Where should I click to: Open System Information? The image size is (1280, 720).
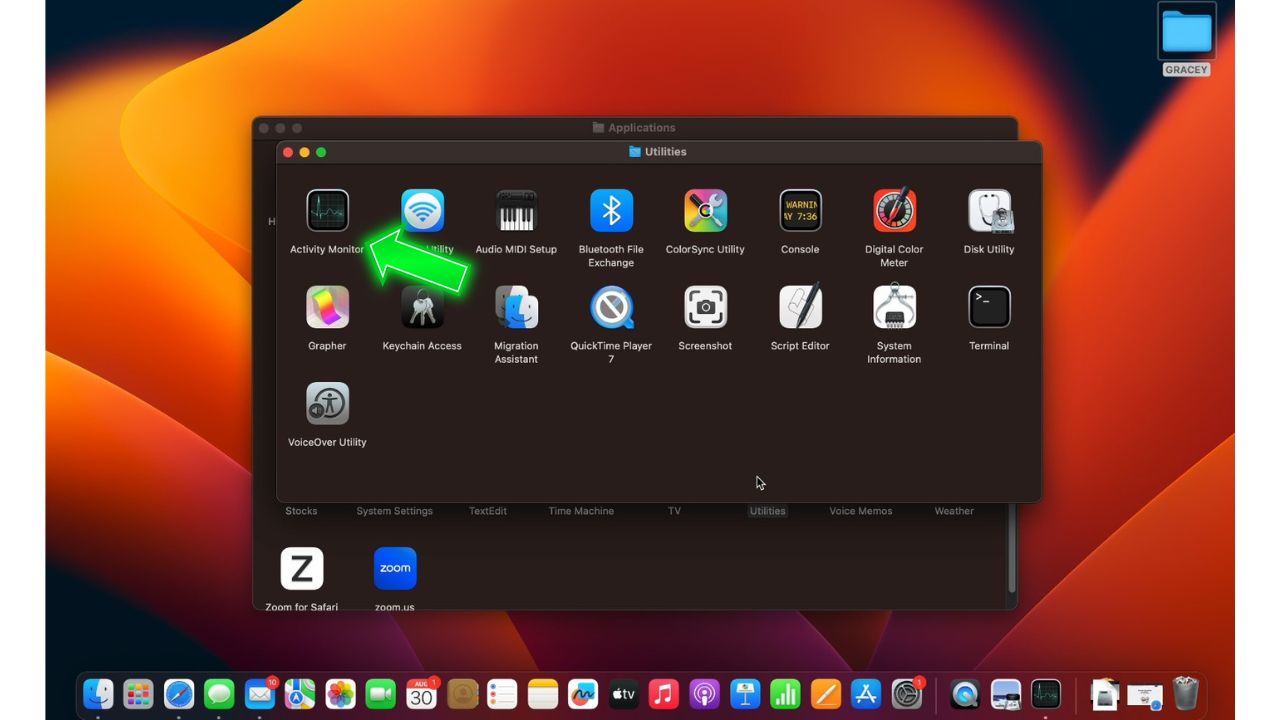pos(894,307)
